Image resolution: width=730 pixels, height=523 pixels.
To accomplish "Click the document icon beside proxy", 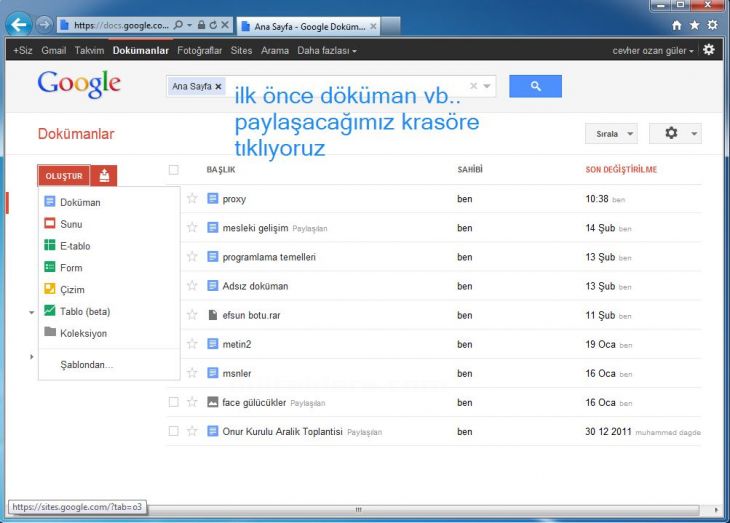I will click(212, 199).
